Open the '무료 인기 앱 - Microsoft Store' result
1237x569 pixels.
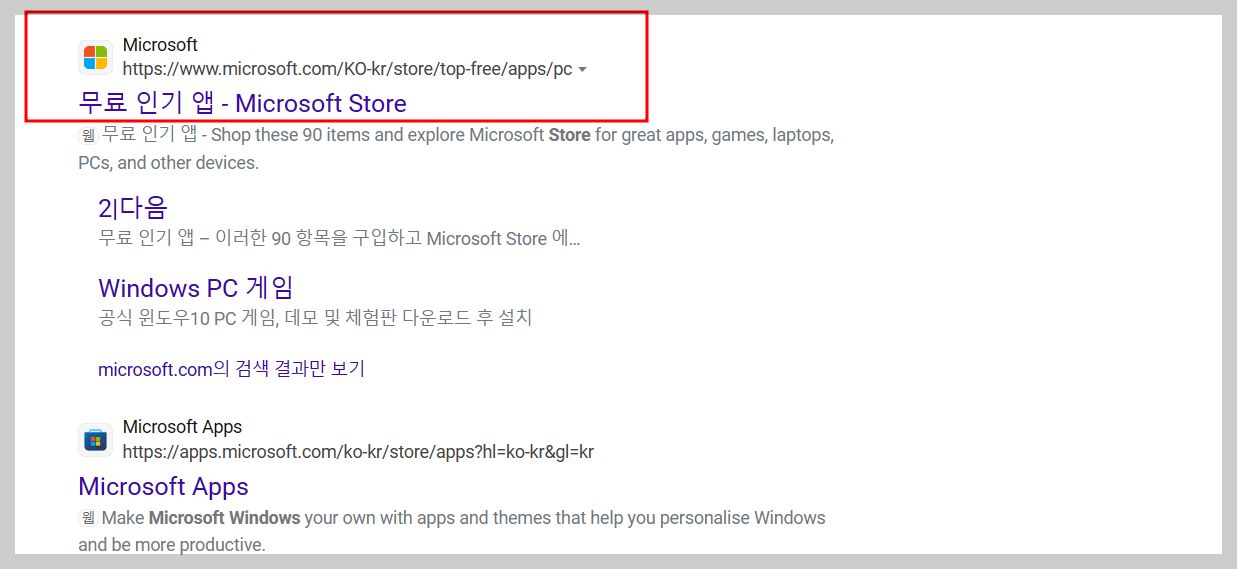[x=242, y=103]
